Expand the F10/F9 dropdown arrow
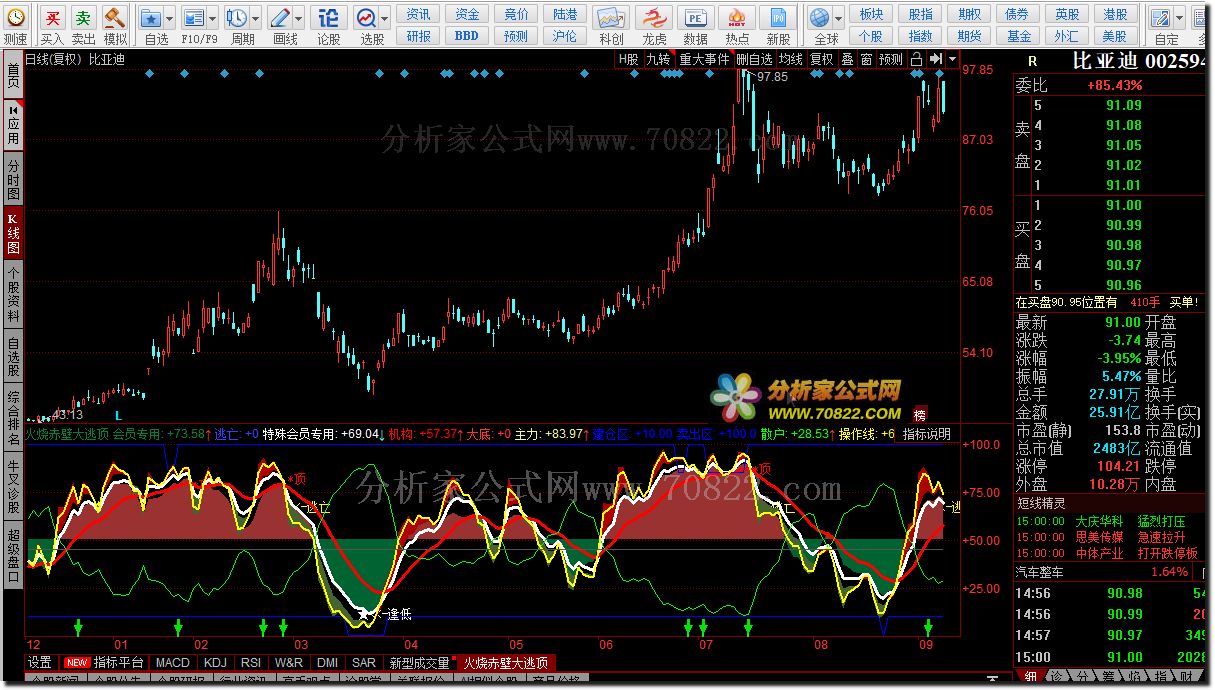Image resolution: width=1215 pixels, height=690 pixels. tap(213, 18)
